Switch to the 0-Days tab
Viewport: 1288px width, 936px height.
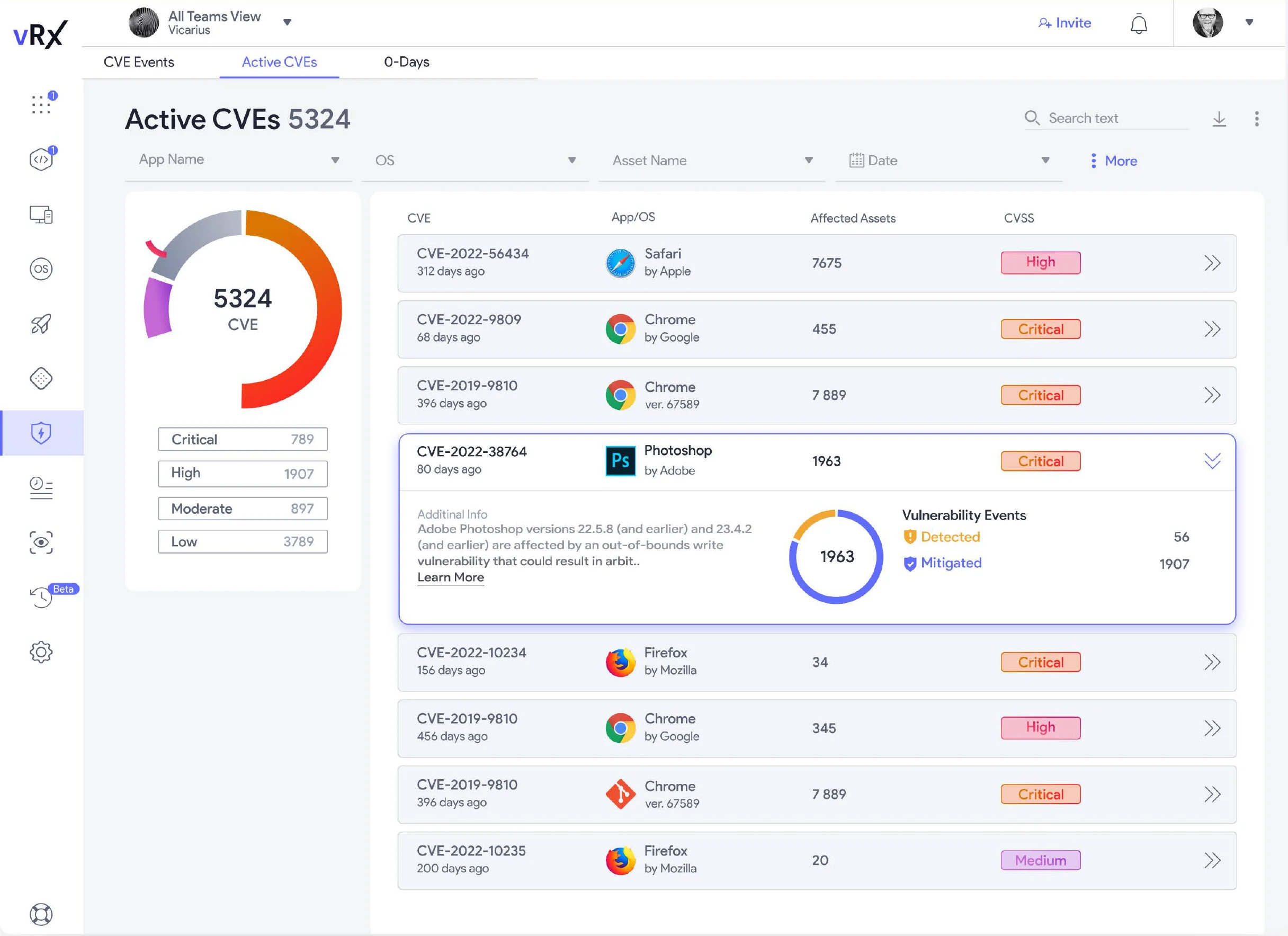tap(407, 62)
